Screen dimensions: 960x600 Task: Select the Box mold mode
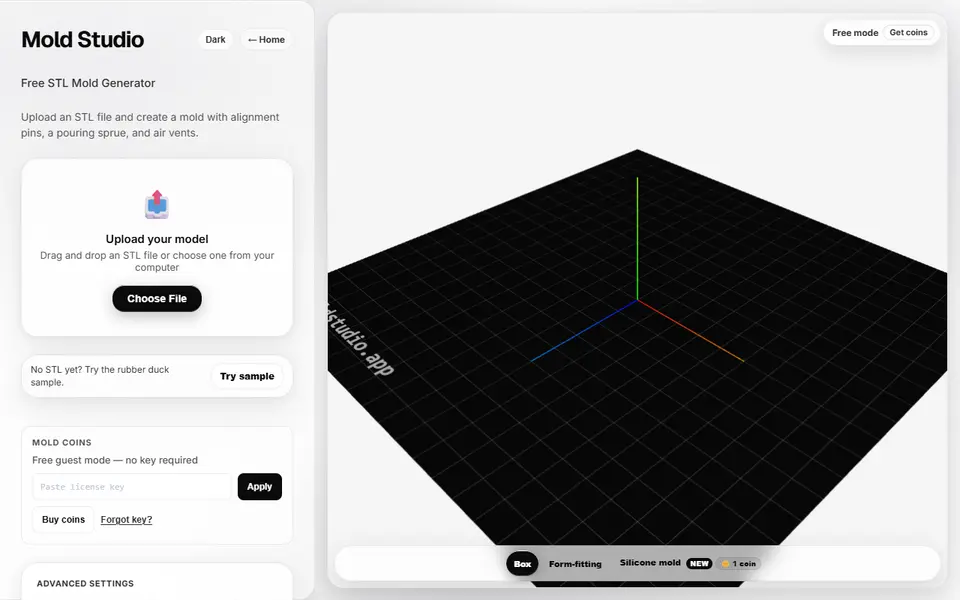point(522,564)
